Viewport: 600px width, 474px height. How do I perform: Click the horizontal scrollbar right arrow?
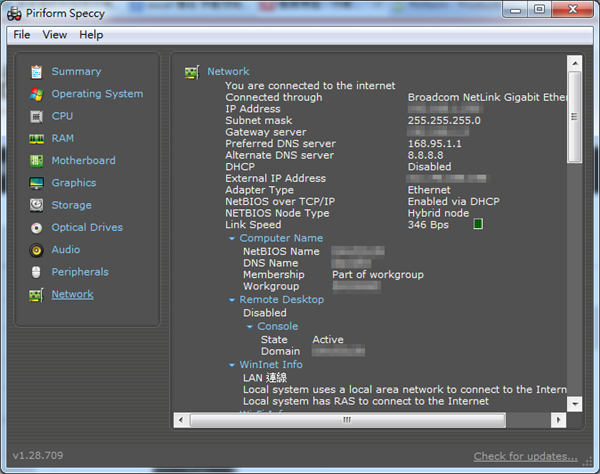click(x=559, y=420)
